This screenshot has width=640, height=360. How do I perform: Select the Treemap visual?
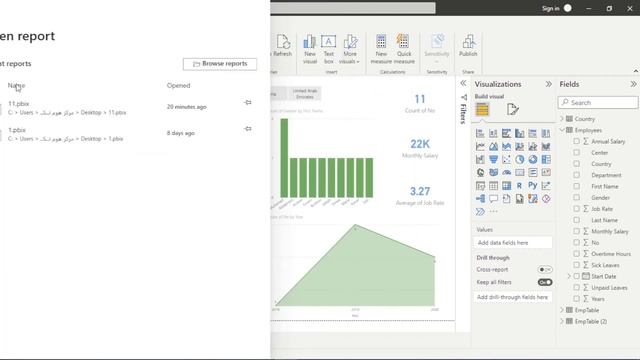pos(546,159)
